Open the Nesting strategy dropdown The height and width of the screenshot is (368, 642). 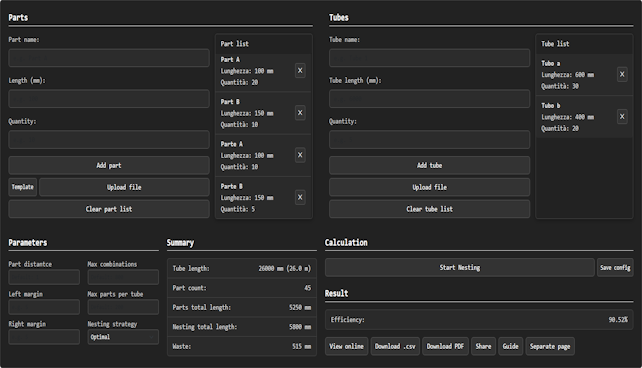coord(123,337)
